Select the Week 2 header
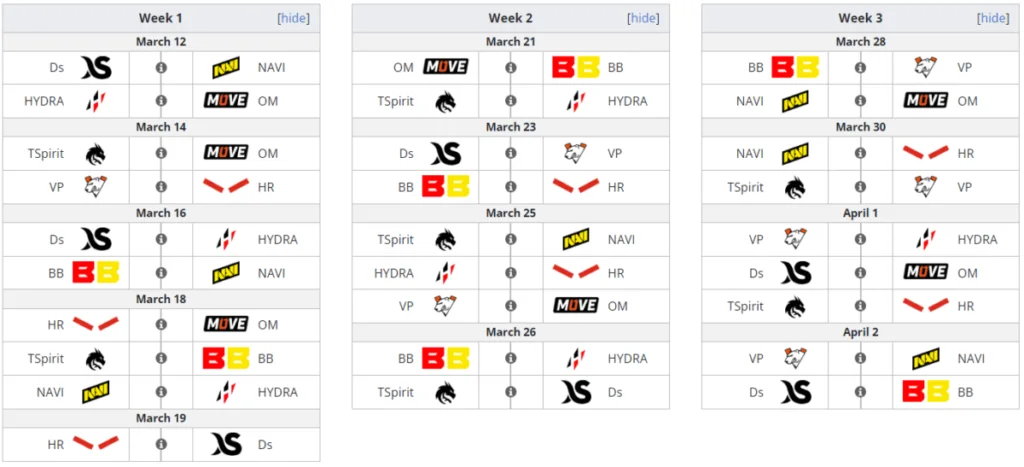The height and width of the screenshot is (467, 1024). [x=511, y=18]
